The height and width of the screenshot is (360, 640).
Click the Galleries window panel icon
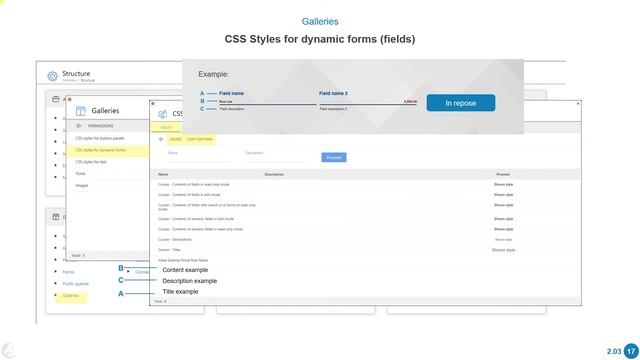coord(81,111)
